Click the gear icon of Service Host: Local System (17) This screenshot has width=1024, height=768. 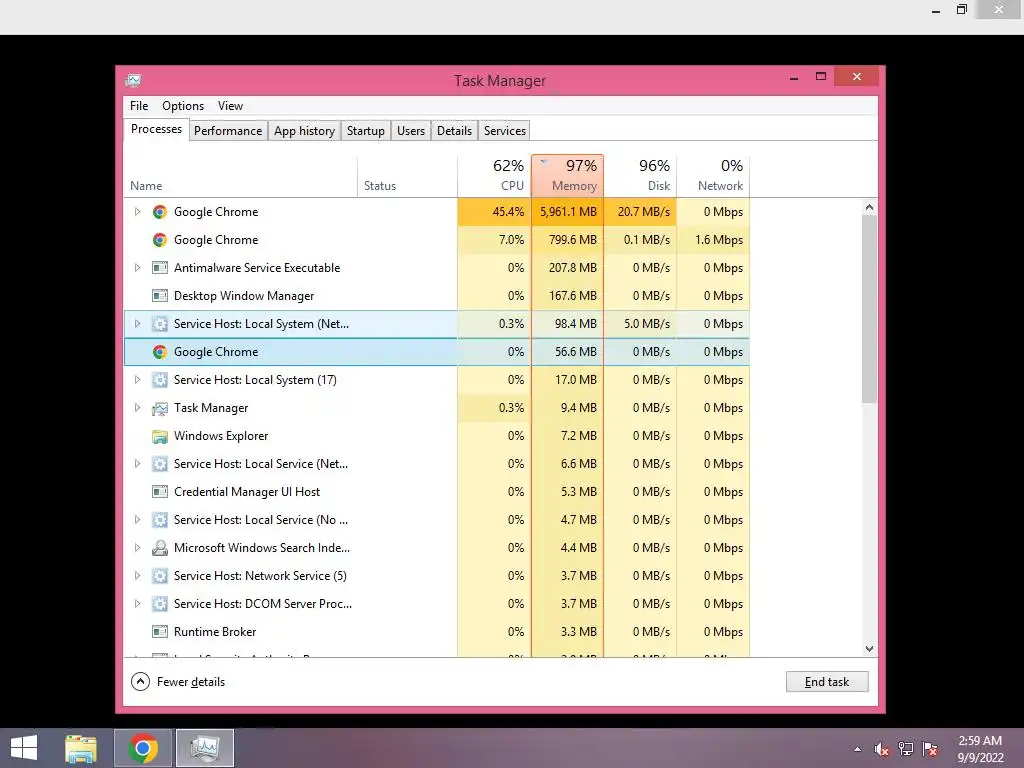[x=160, y=380]
